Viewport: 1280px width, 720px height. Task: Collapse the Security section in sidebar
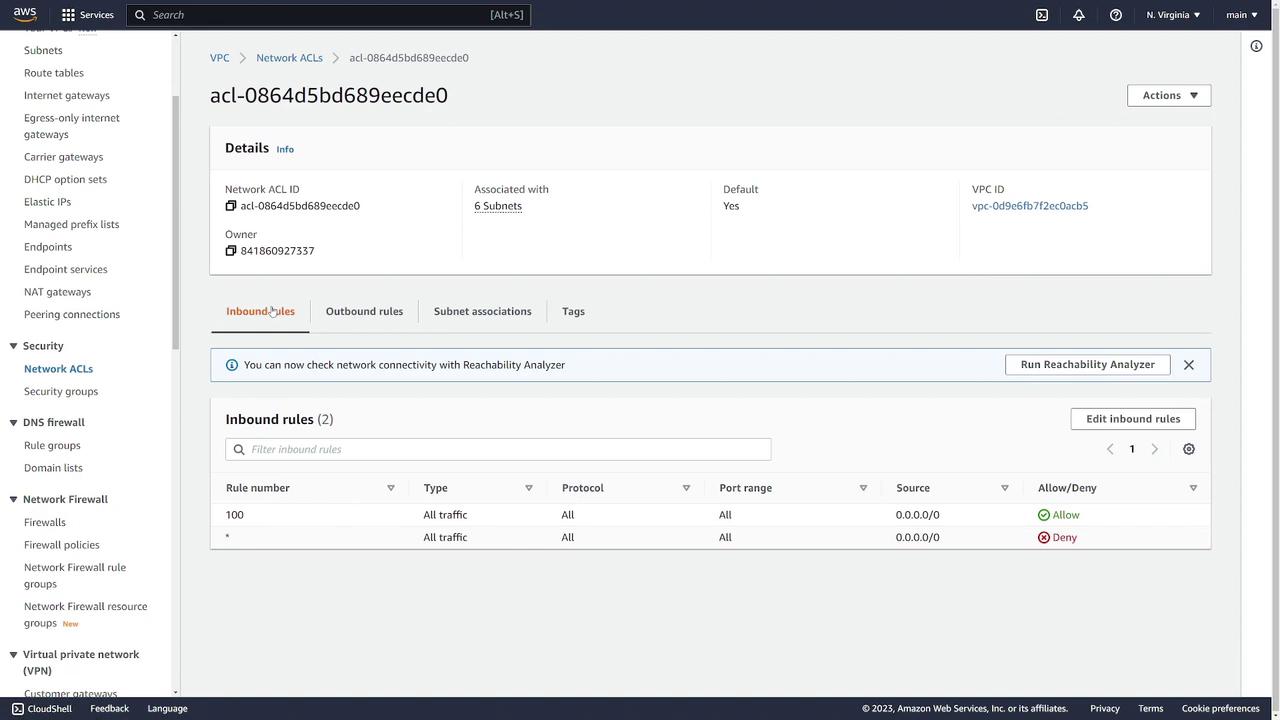[14, 346]
